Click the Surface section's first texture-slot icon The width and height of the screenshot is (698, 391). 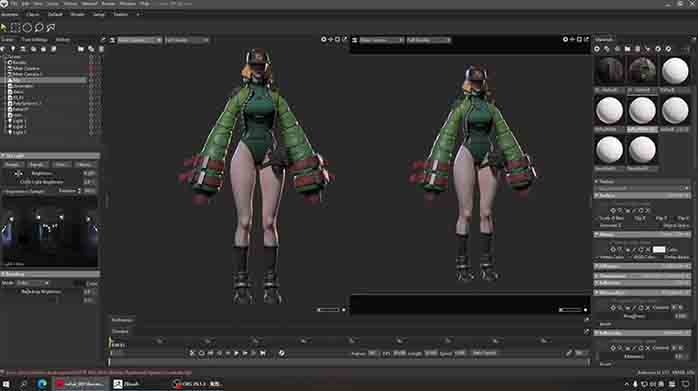[613, 210]
